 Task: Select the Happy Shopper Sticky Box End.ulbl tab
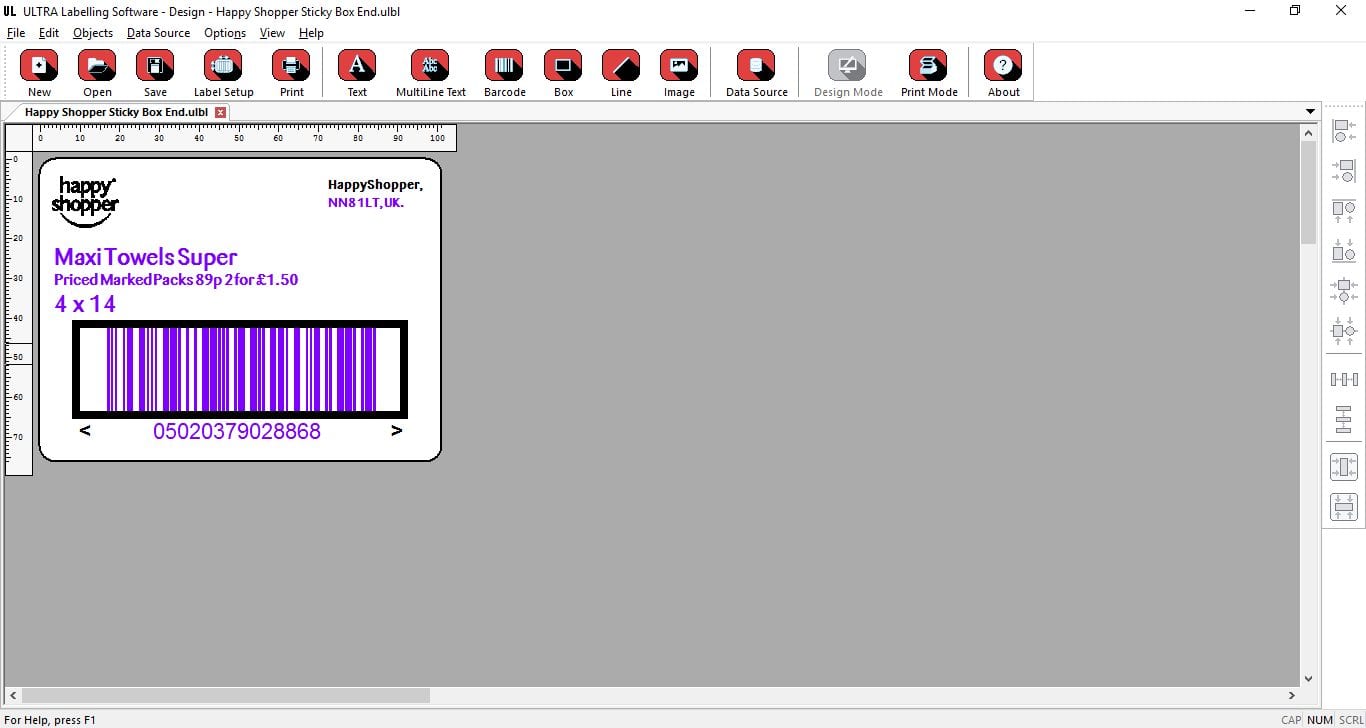[x=116, y=112]
